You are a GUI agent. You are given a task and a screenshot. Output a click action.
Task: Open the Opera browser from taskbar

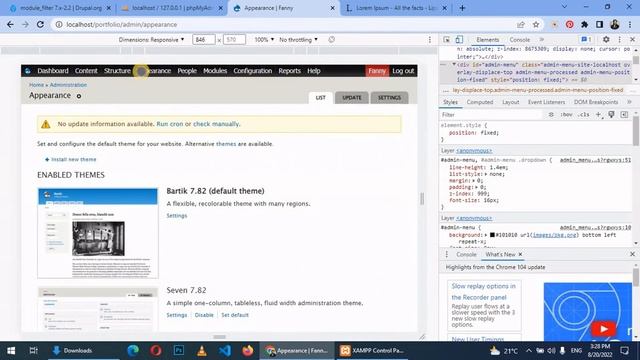156,351
